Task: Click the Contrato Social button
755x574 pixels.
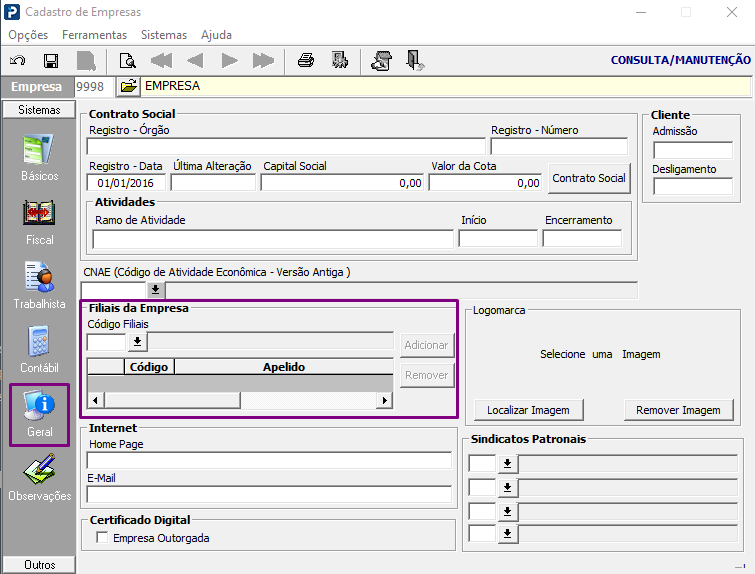Action: point(589,178)
